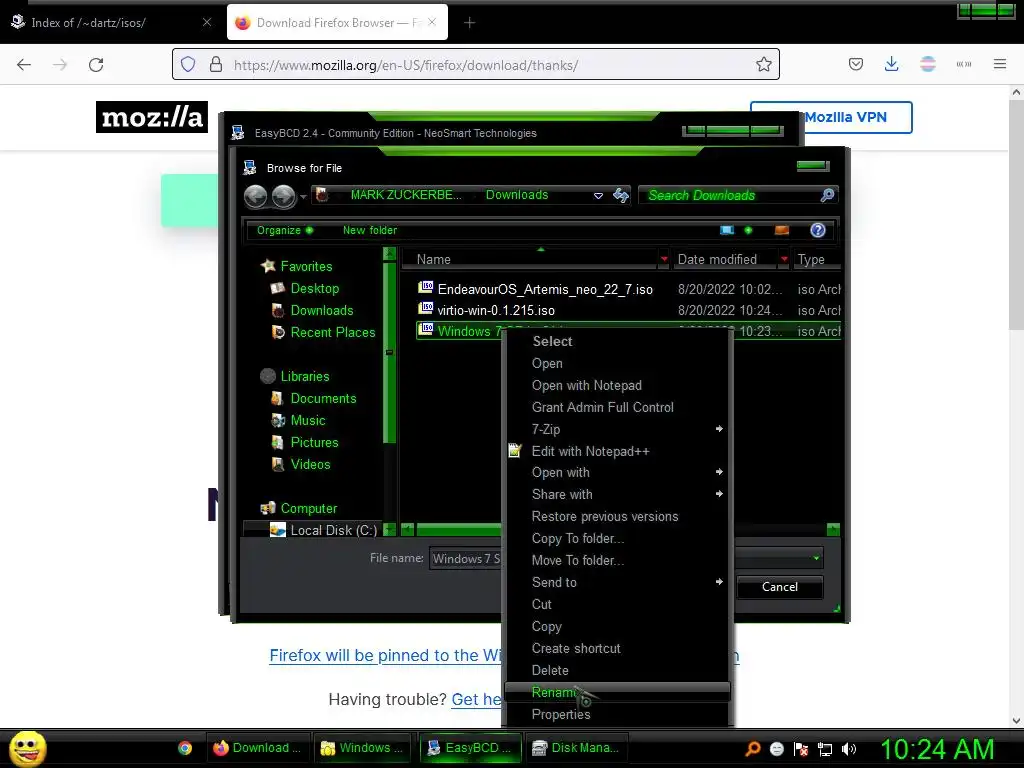Choose Open with Notepad in context menu

pos(616,385)
